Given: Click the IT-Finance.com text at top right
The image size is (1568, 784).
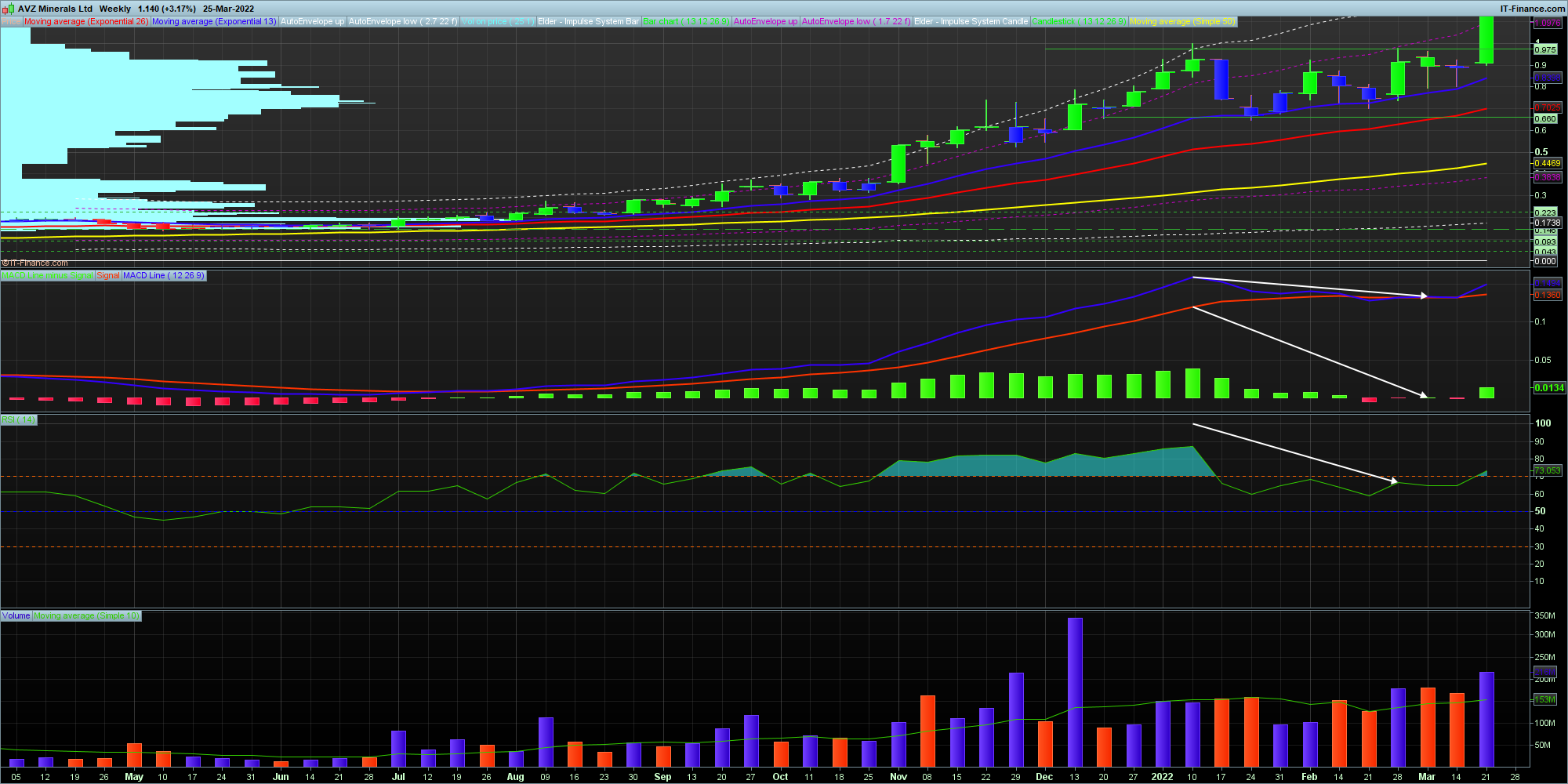Looking at the screenshot, I should (x=1533, y=9).
